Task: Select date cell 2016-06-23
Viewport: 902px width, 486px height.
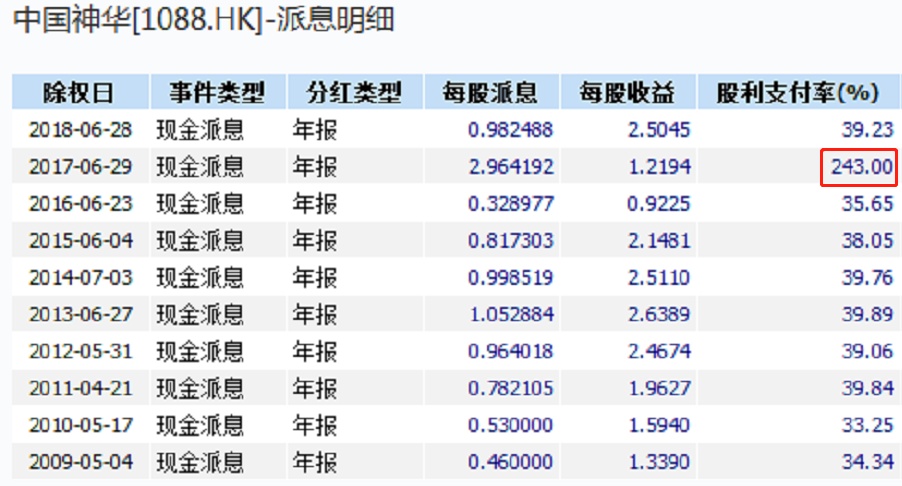Action: pyautogui.click(x=81, y=203)
